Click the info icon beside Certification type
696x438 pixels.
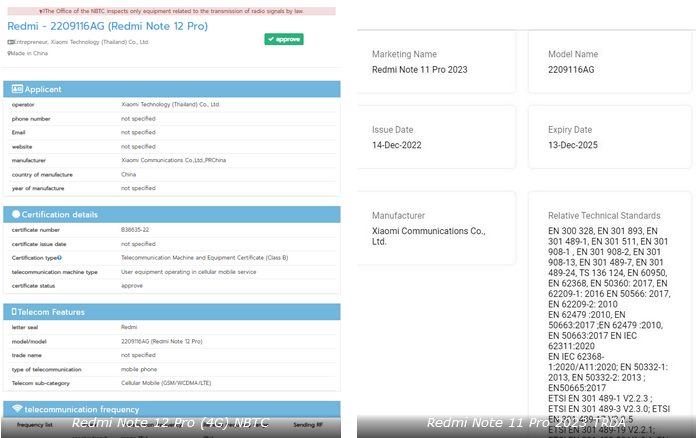pos(59,258)
